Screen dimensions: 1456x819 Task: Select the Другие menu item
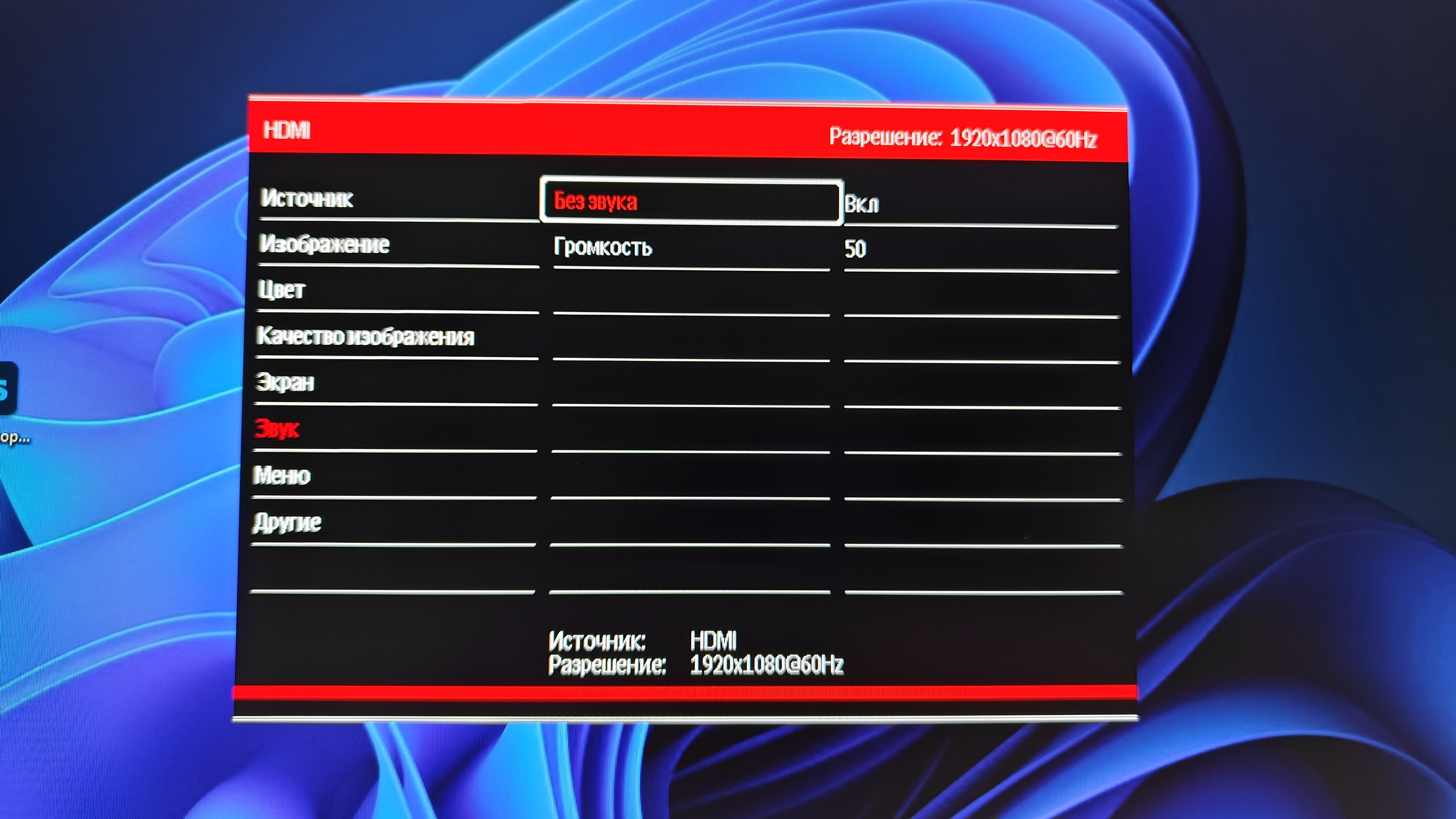coord(287,522)
